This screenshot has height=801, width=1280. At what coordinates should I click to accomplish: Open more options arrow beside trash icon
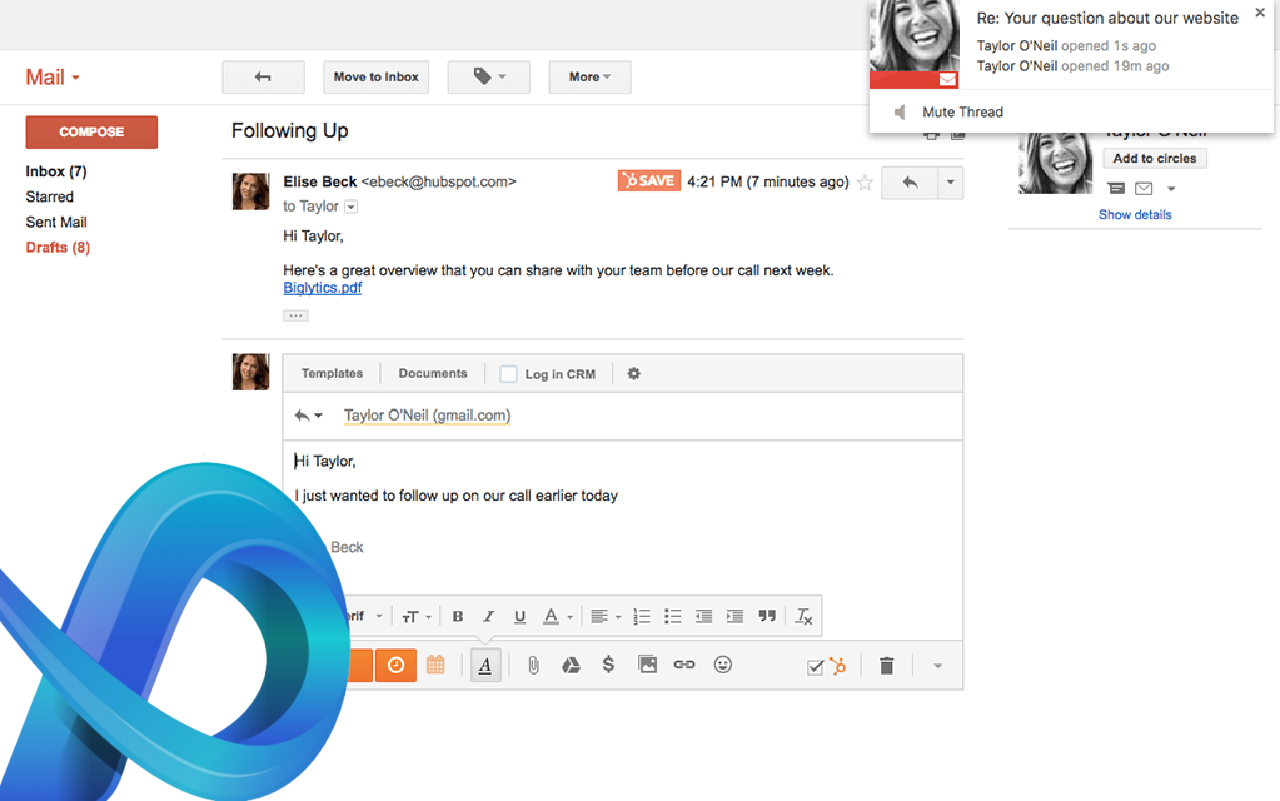click(938, 666)
